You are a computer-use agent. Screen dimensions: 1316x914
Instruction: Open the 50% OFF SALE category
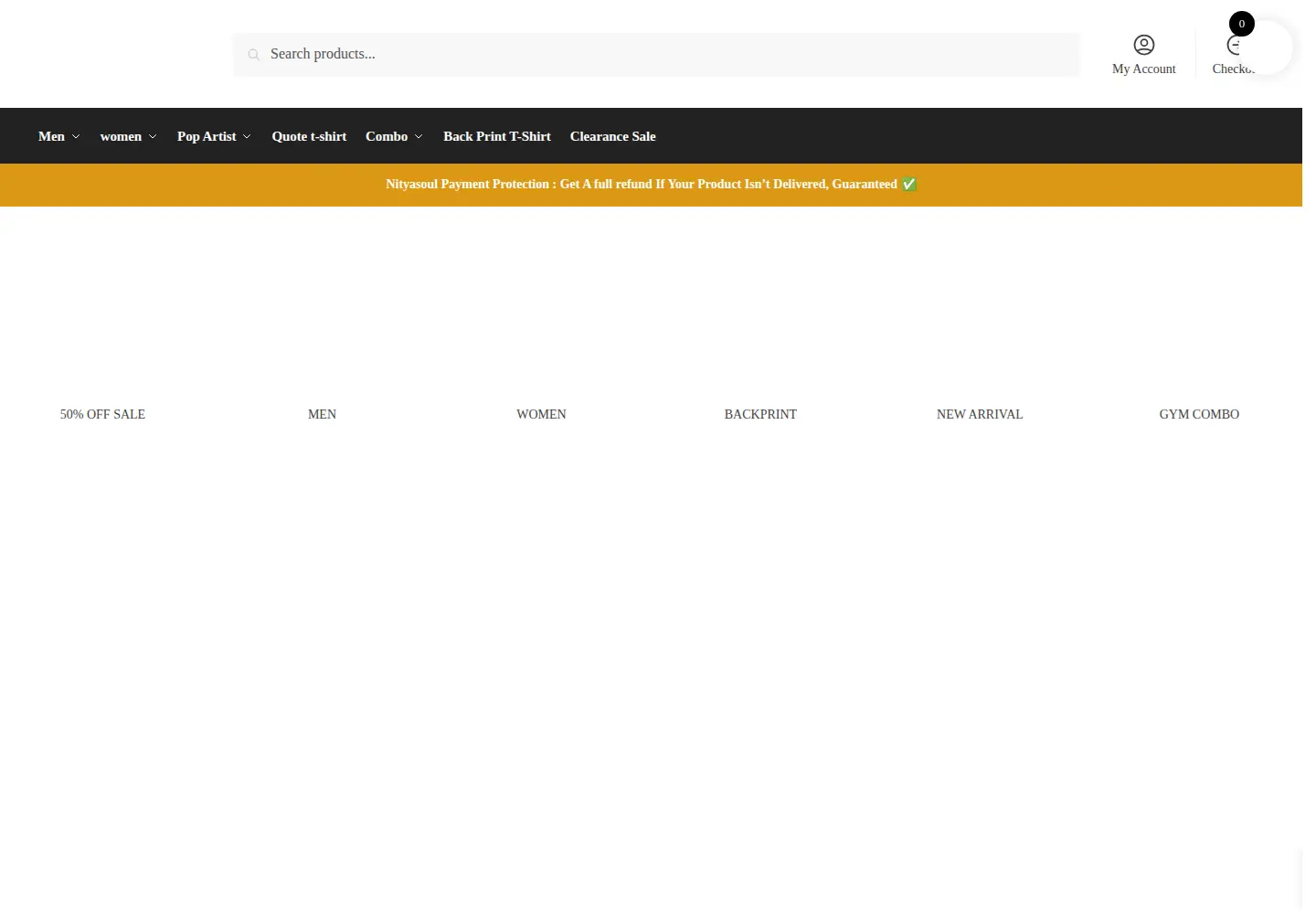(102, 414)
